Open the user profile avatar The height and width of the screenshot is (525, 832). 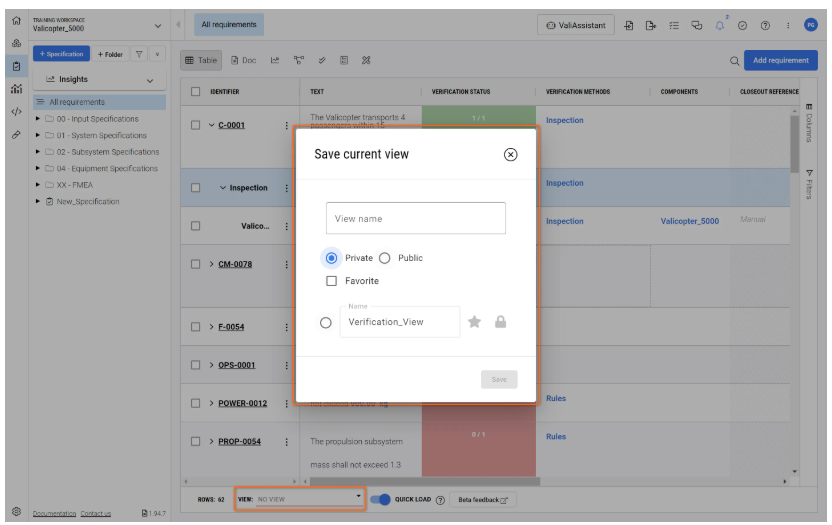[x=810, y=25]
